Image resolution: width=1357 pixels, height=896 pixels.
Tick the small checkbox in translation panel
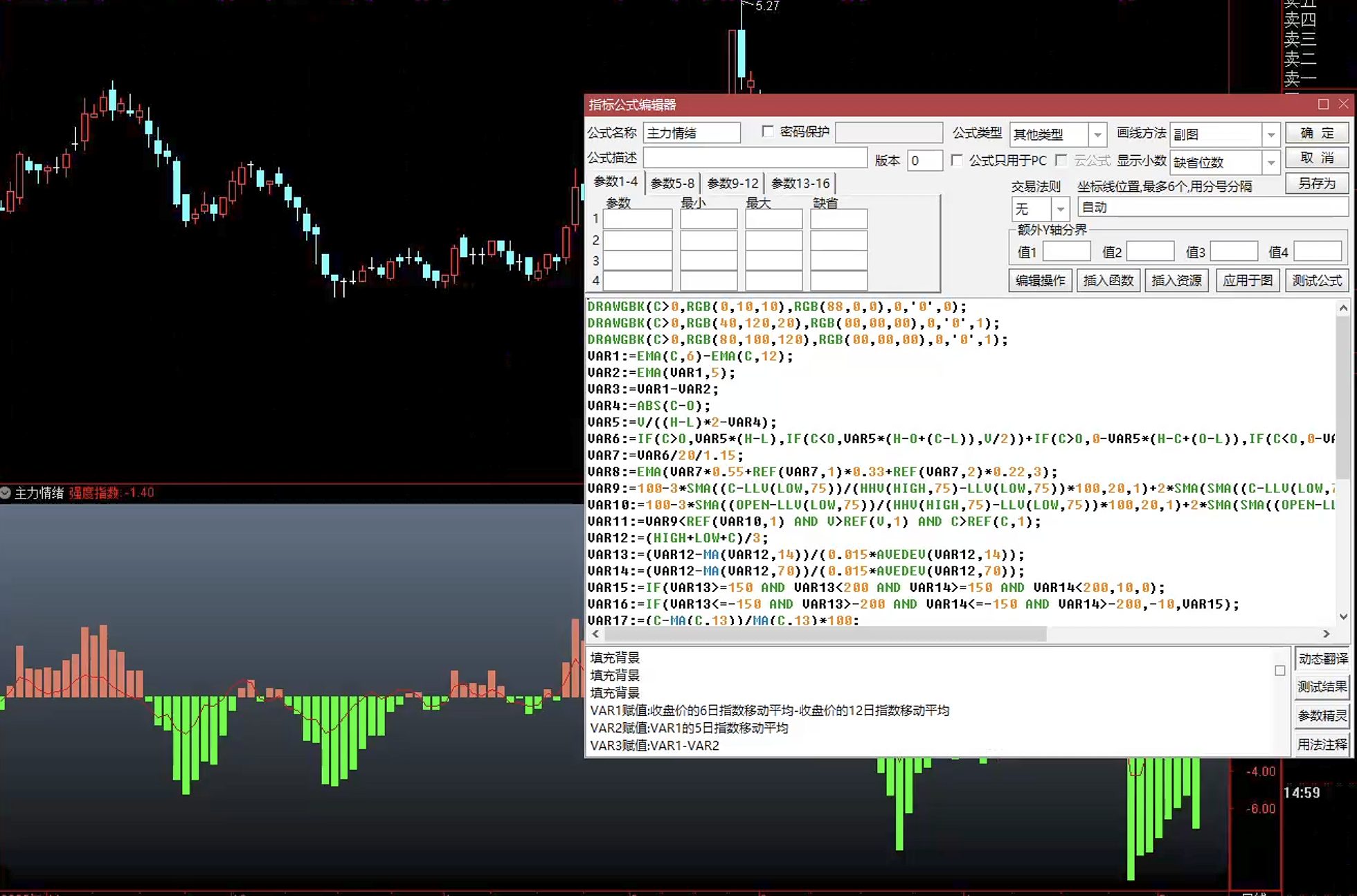pos(1279,670)
